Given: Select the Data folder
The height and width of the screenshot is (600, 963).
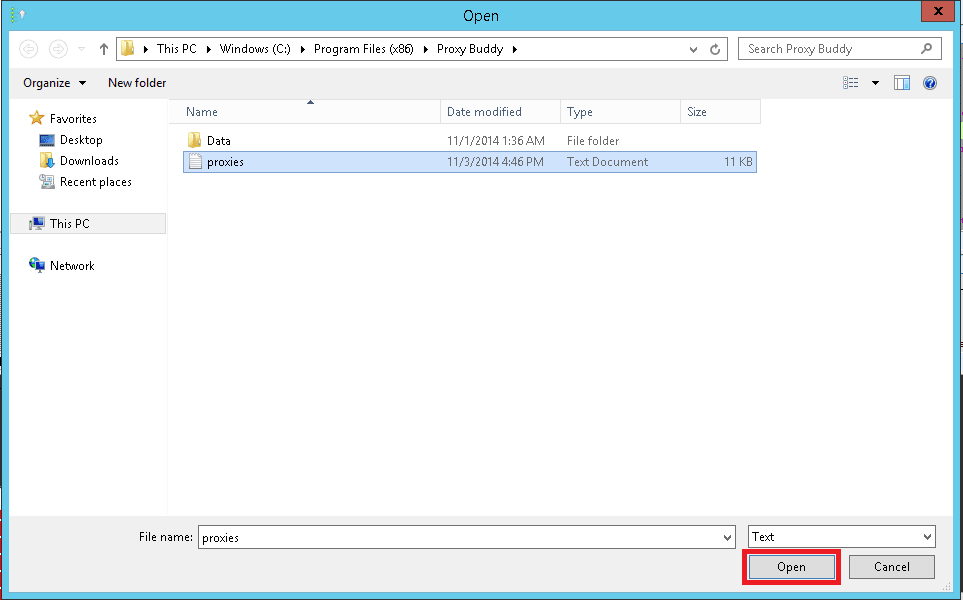Looking at the screenshot, I should (x=470, y=141).
